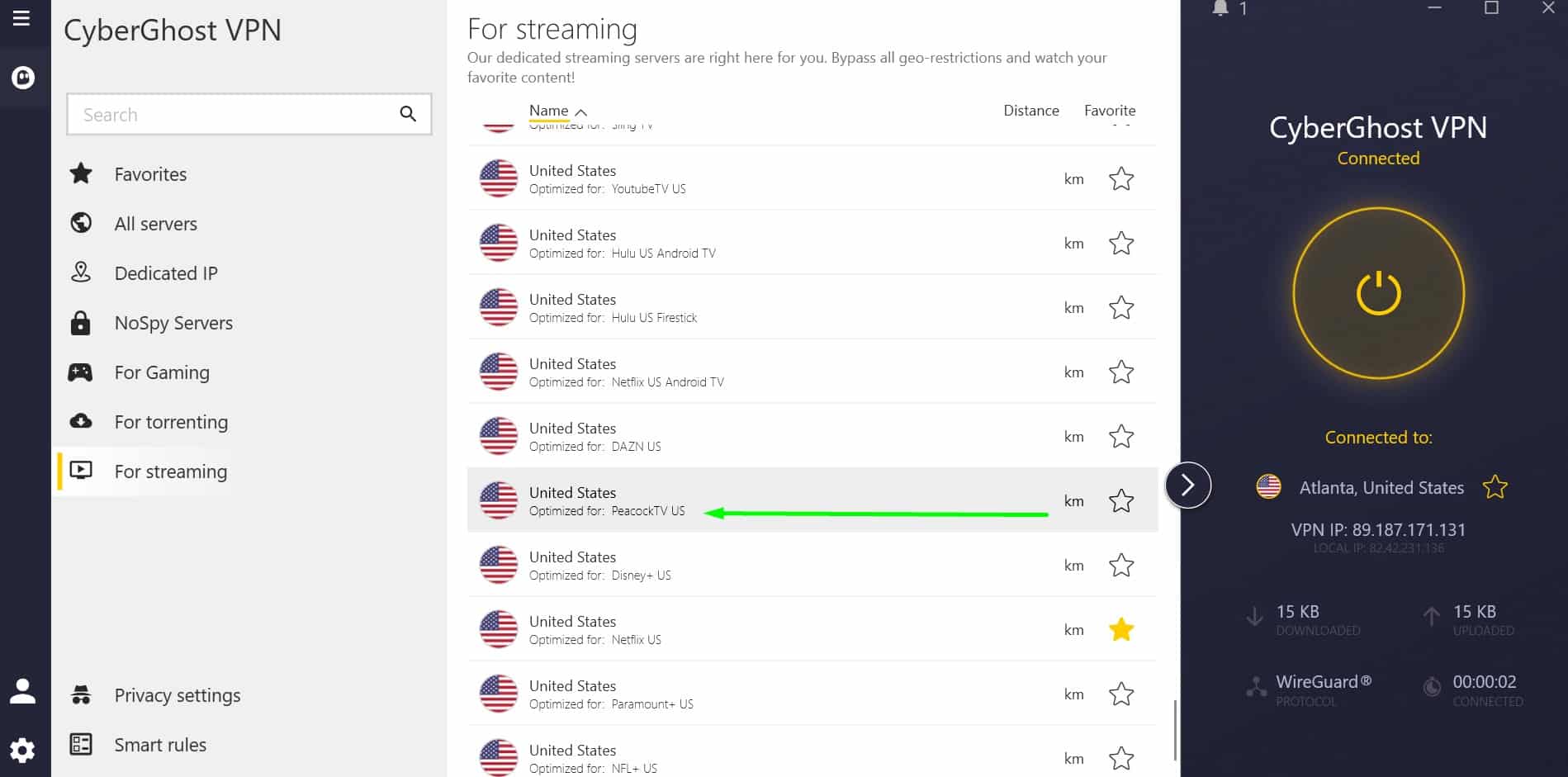Toggle favorite star for Atlanta, United States
This screenshot has width=1568, height=777.
click(x=1495, y=487)
